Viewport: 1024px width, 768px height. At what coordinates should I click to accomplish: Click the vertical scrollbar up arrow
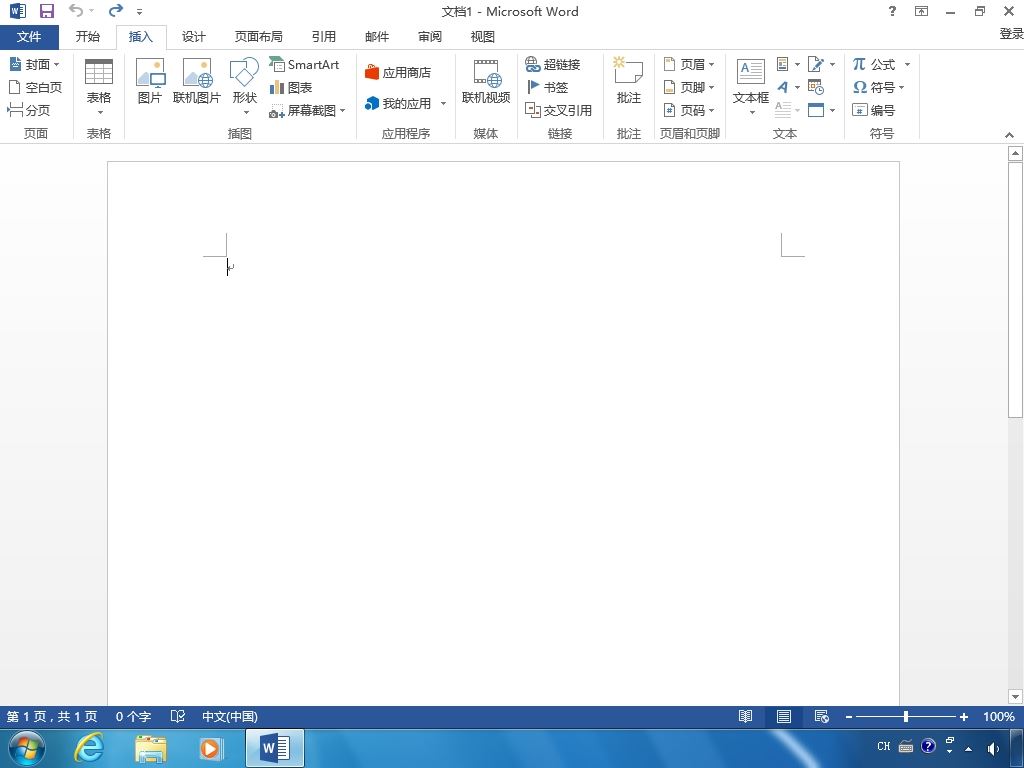(x=1015, y=153)
